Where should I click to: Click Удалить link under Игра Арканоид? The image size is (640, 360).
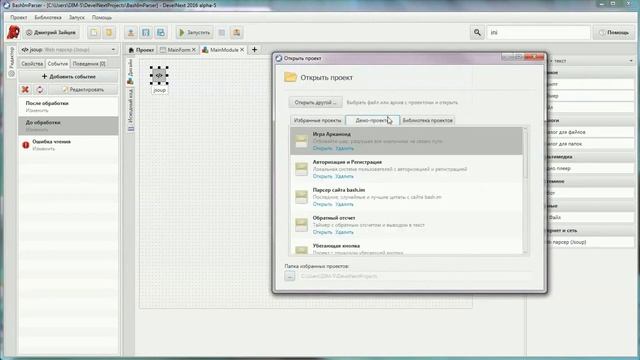(344, 148)
